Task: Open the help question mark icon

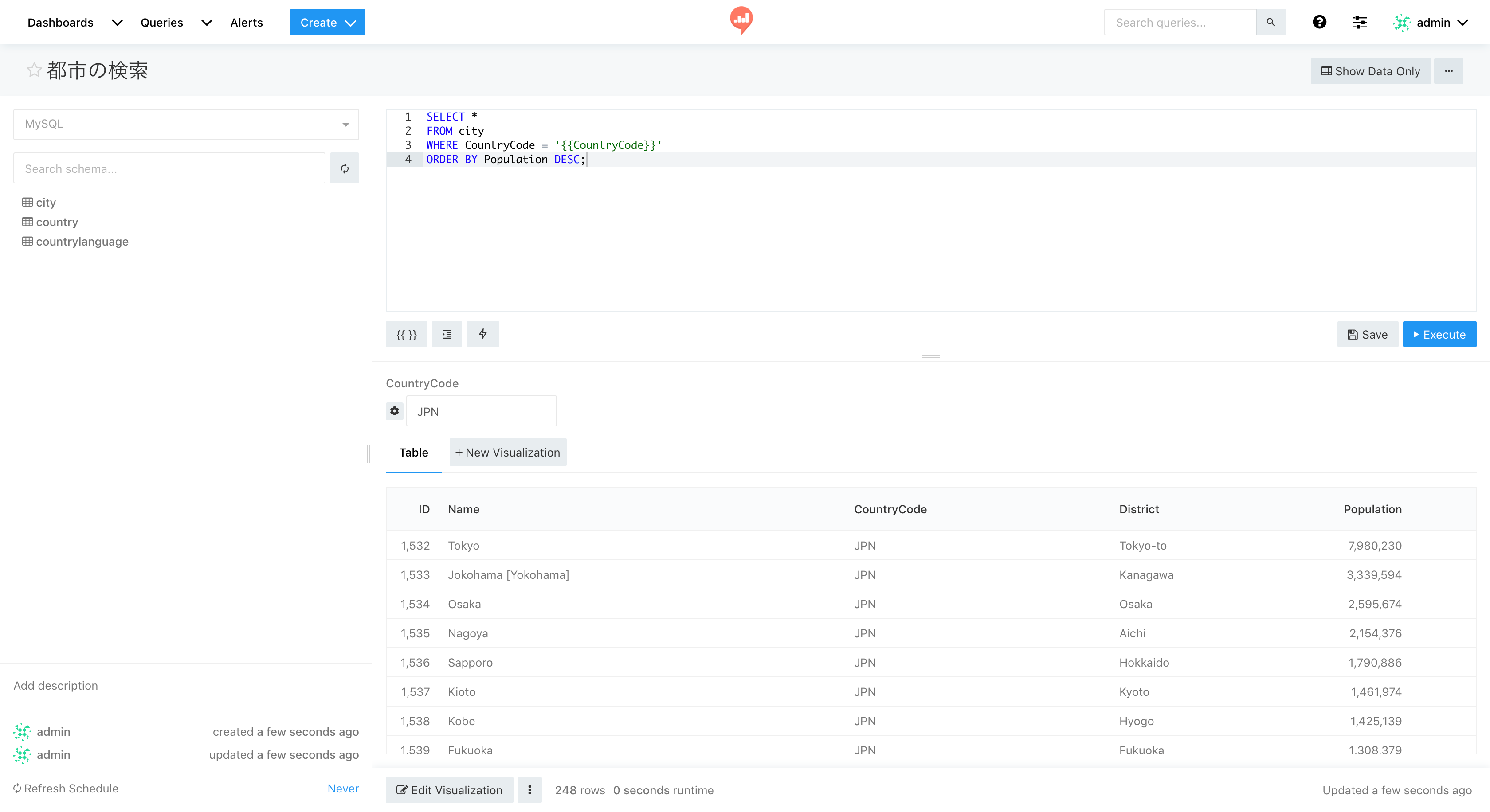Action: point(1319,23)
